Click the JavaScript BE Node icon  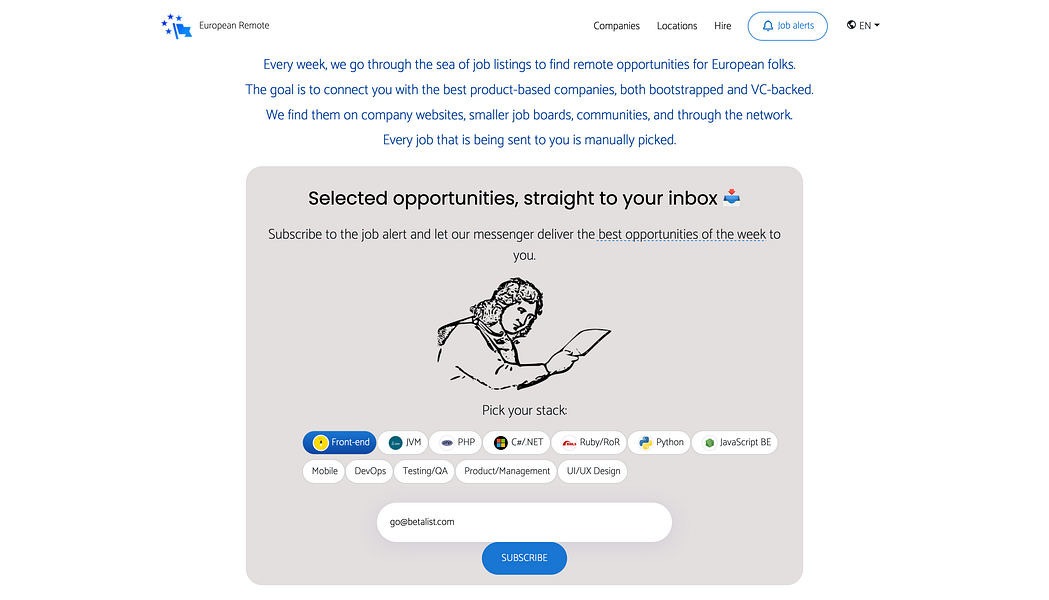click(x=709, y=443)
